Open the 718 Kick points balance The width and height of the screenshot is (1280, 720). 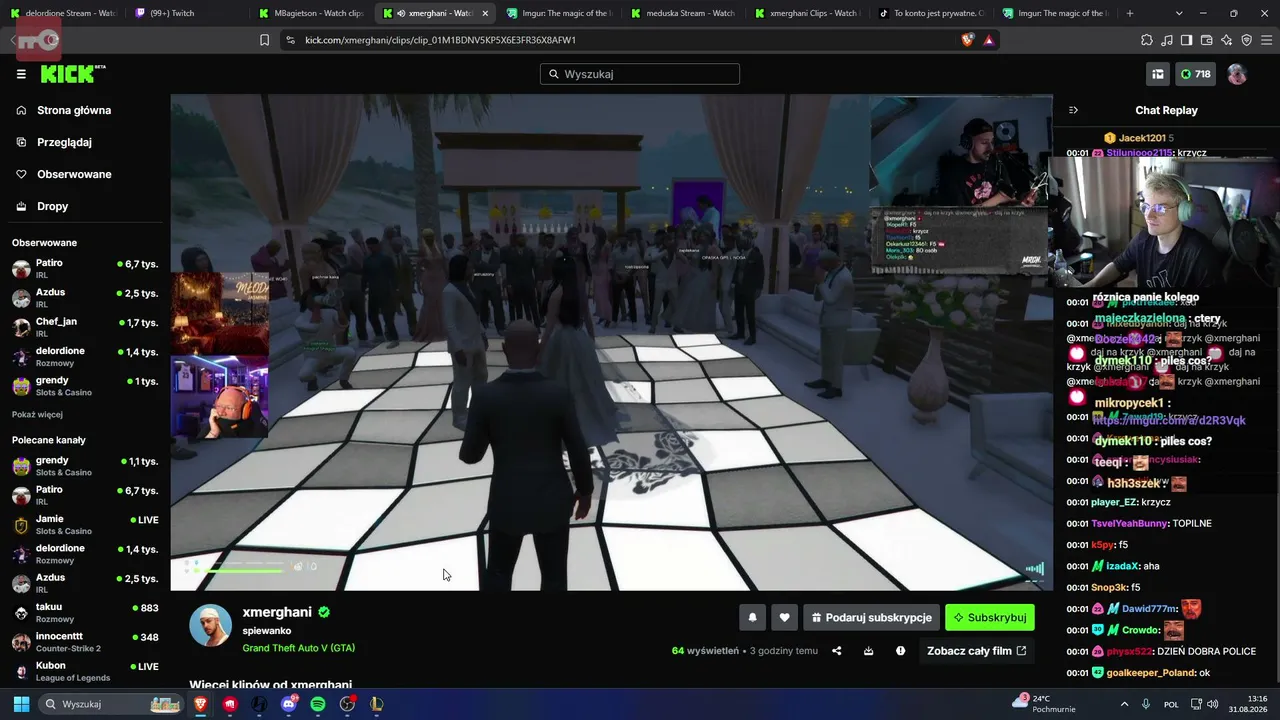pos(1194,74)
